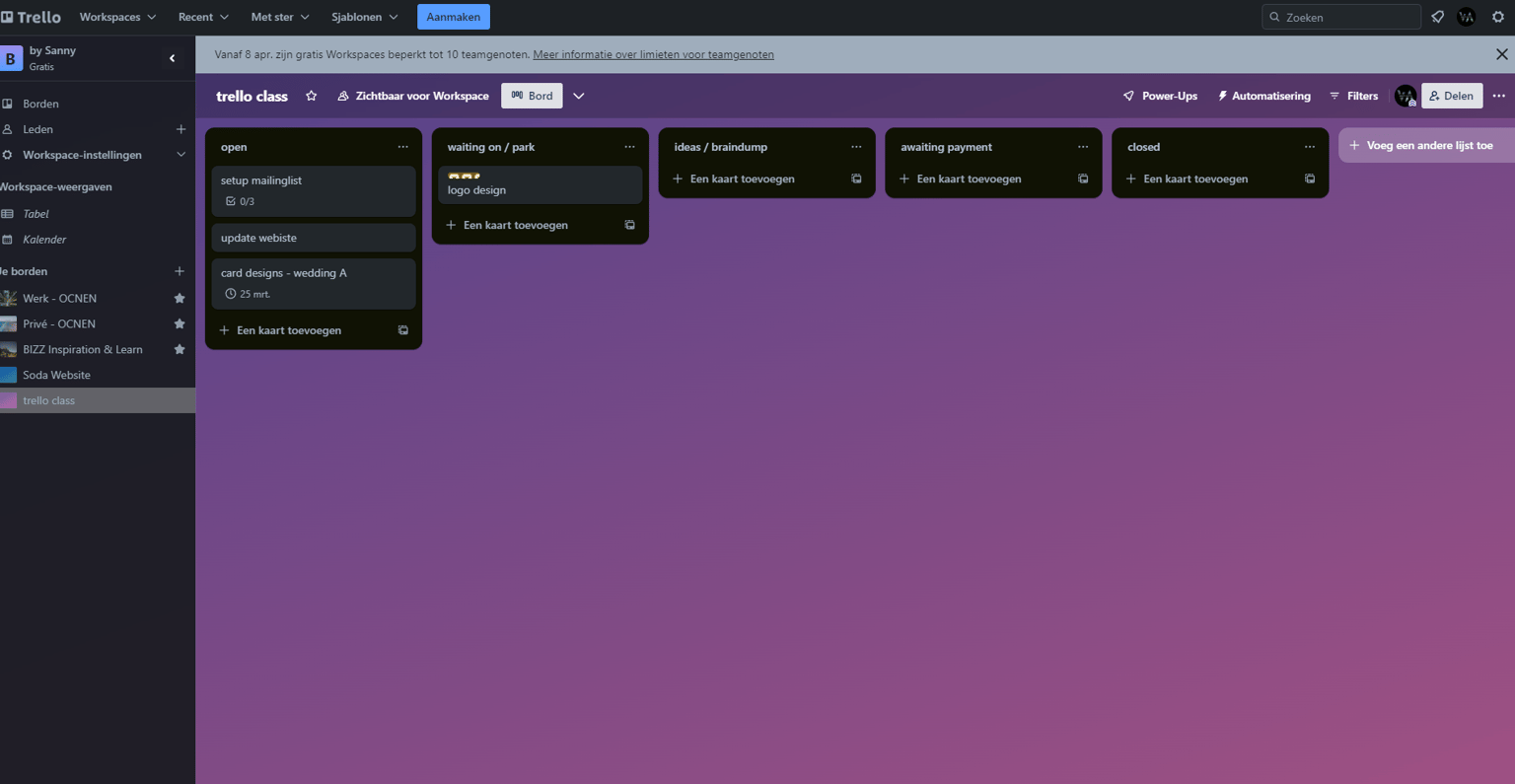Open Zichtbaar voor Workspace visibility menu
Viewport: 1515px width, 784px height.
413,96
